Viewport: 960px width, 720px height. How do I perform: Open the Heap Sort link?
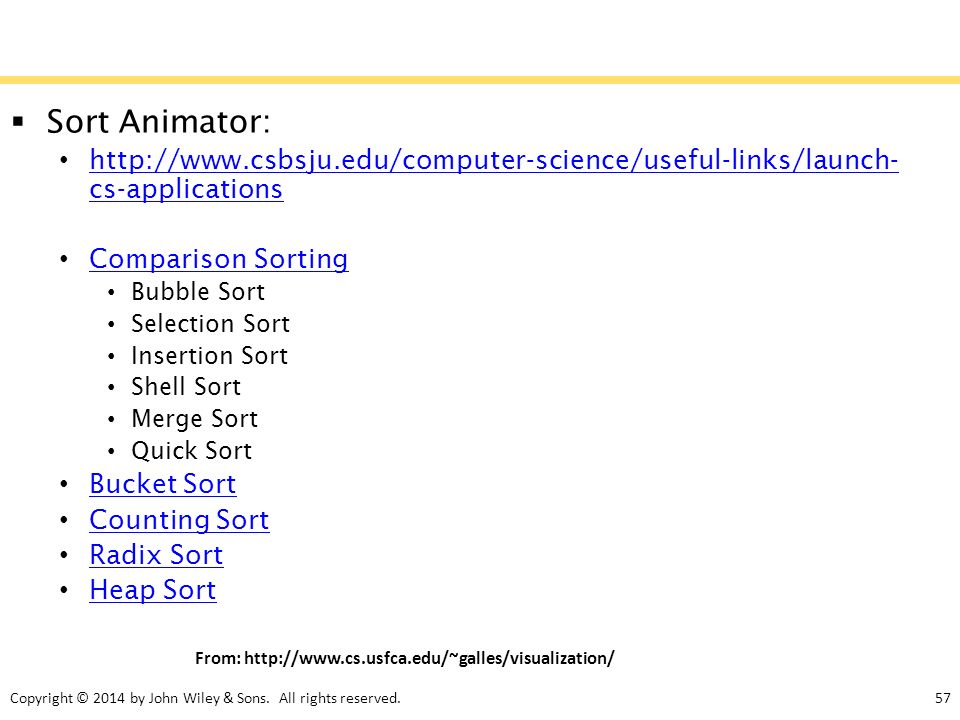point(153,590)
